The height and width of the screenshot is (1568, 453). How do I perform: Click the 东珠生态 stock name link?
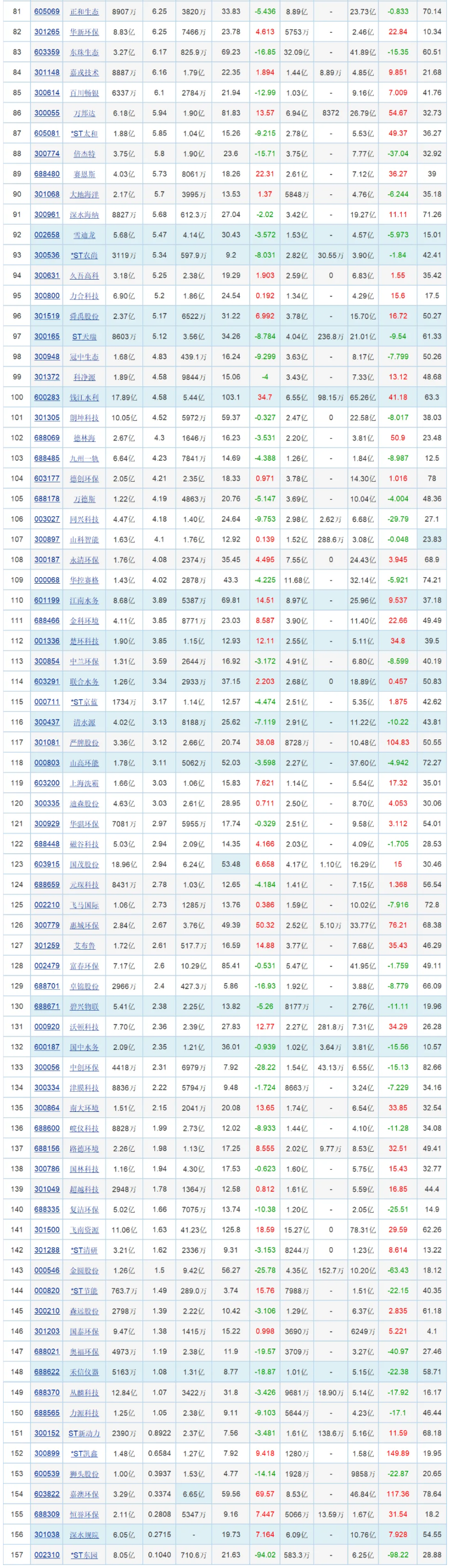point(84,52)
